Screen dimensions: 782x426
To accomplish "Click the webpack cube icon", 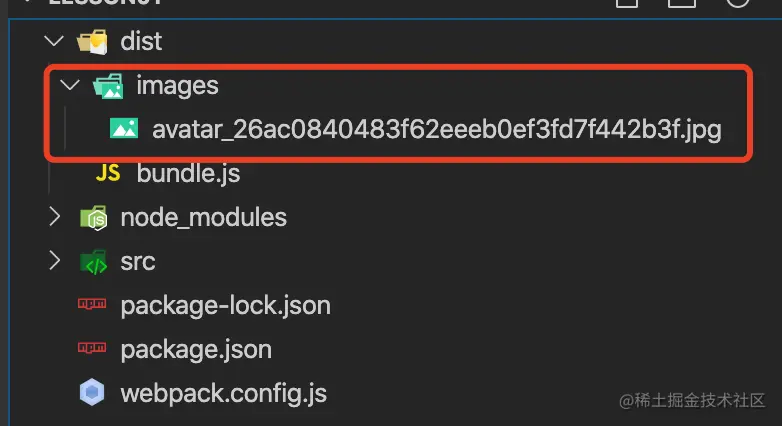I will 93,393.
